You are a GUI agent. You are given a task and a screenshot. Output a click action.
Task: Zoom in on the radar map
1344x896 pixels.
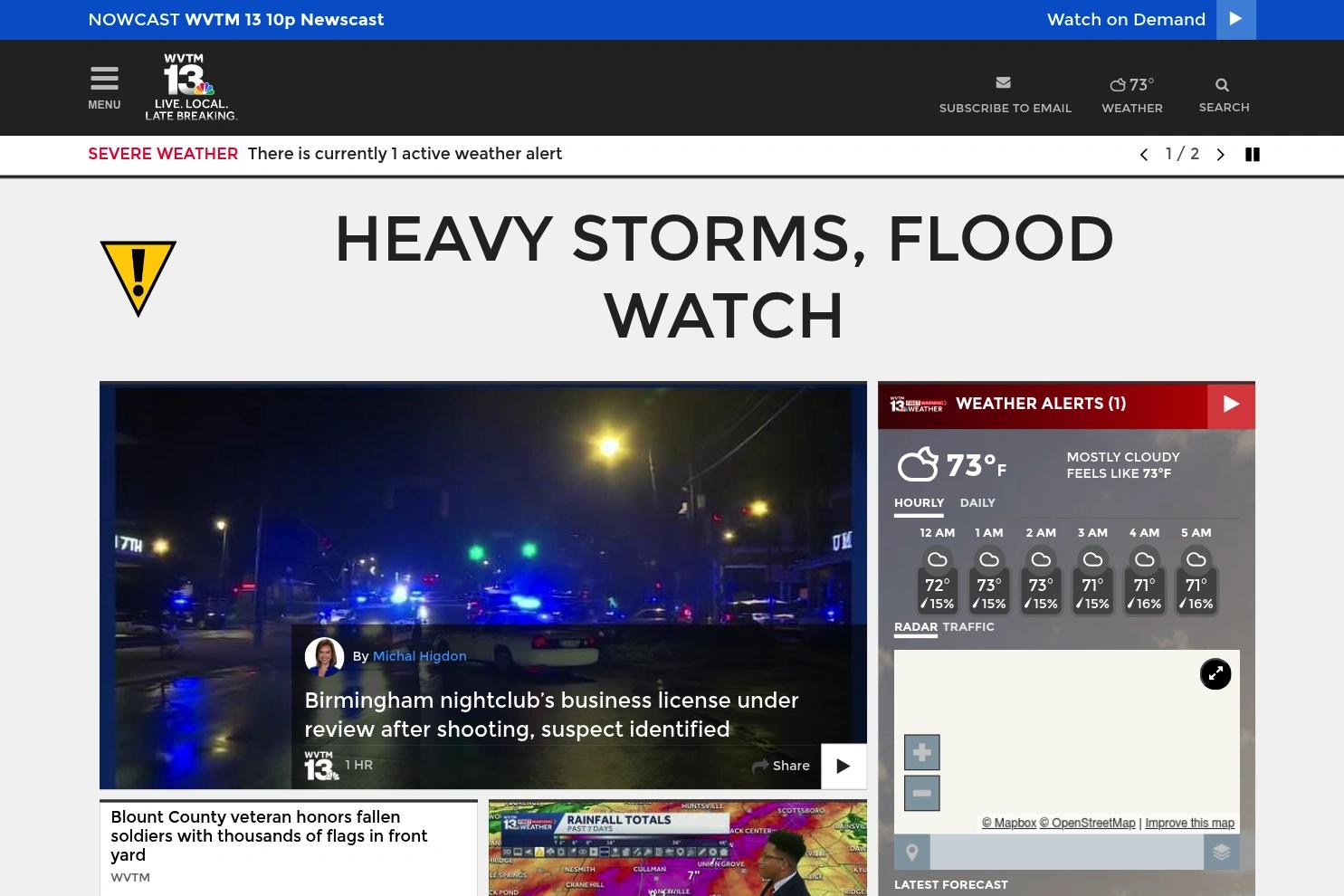point(922,752)
